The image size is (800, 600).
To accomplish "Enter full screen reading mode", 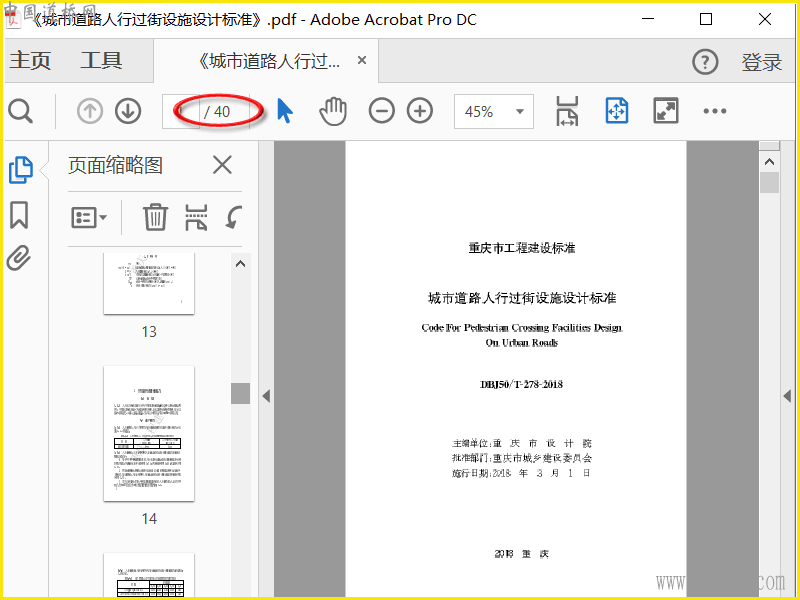I will (x=666, y=111).
